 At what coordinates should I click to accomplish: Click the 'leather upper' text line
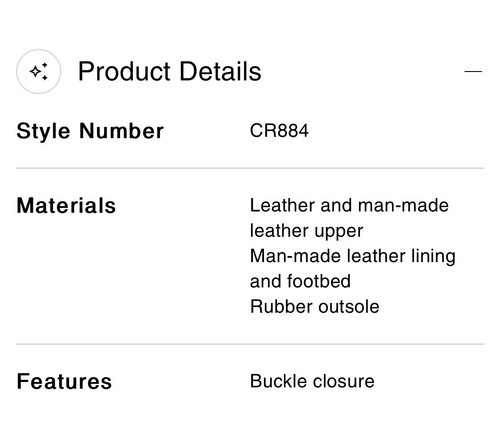[306, 231]
